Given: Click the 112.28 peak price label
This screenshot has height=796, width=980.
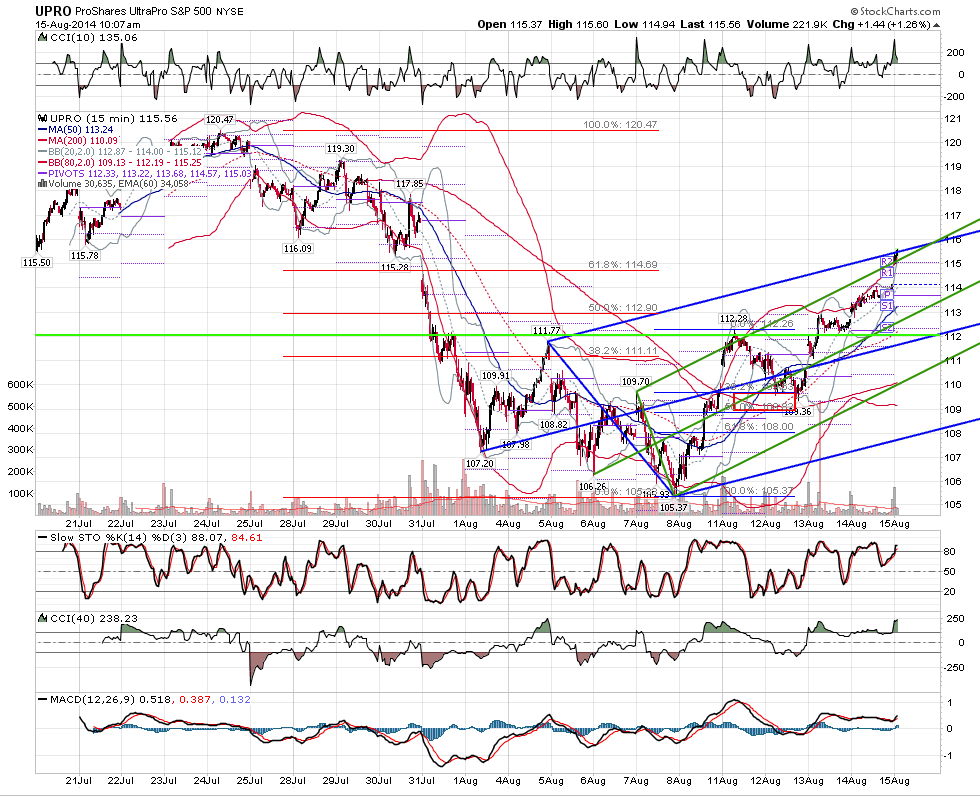Looking at the screenshot, I should click(x=734, y=319).
